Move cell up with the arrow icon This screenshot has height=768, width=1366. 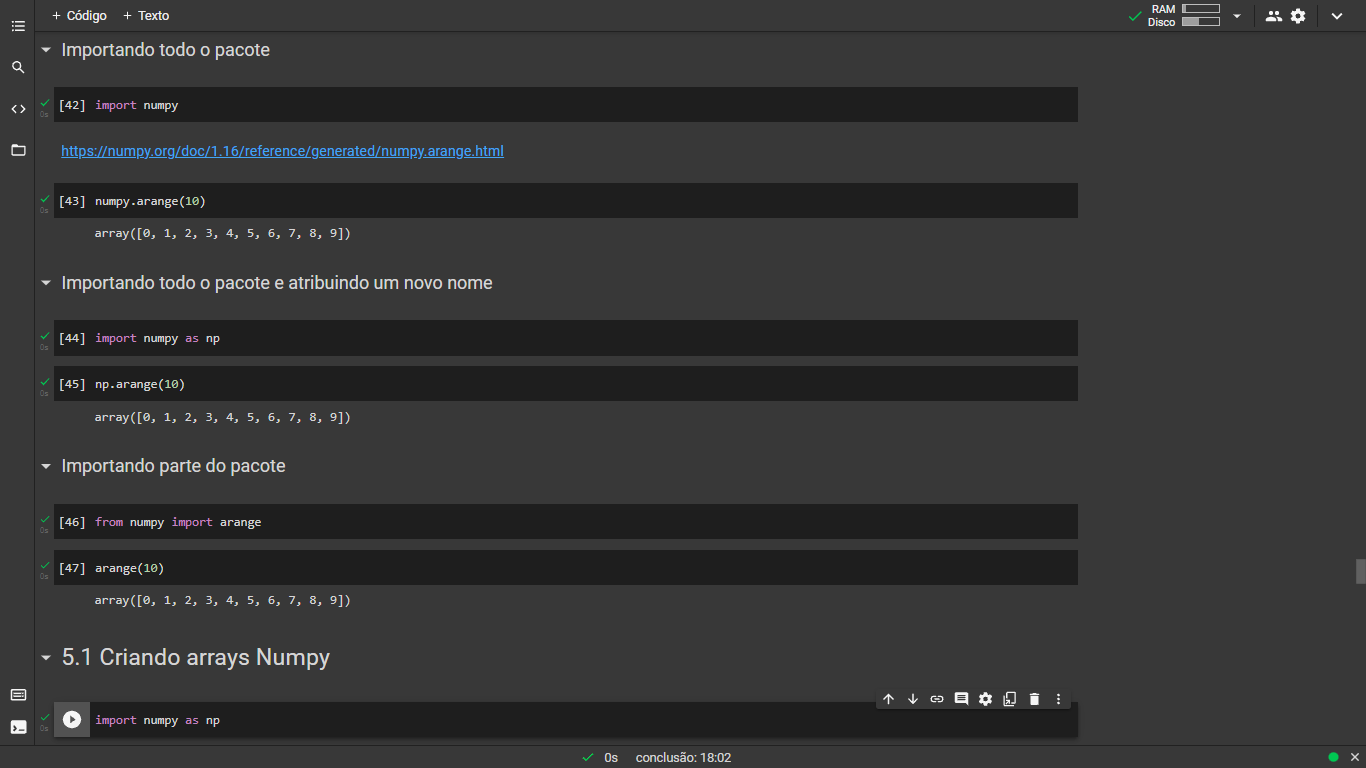pyautogui.click(x=888, y=699)
